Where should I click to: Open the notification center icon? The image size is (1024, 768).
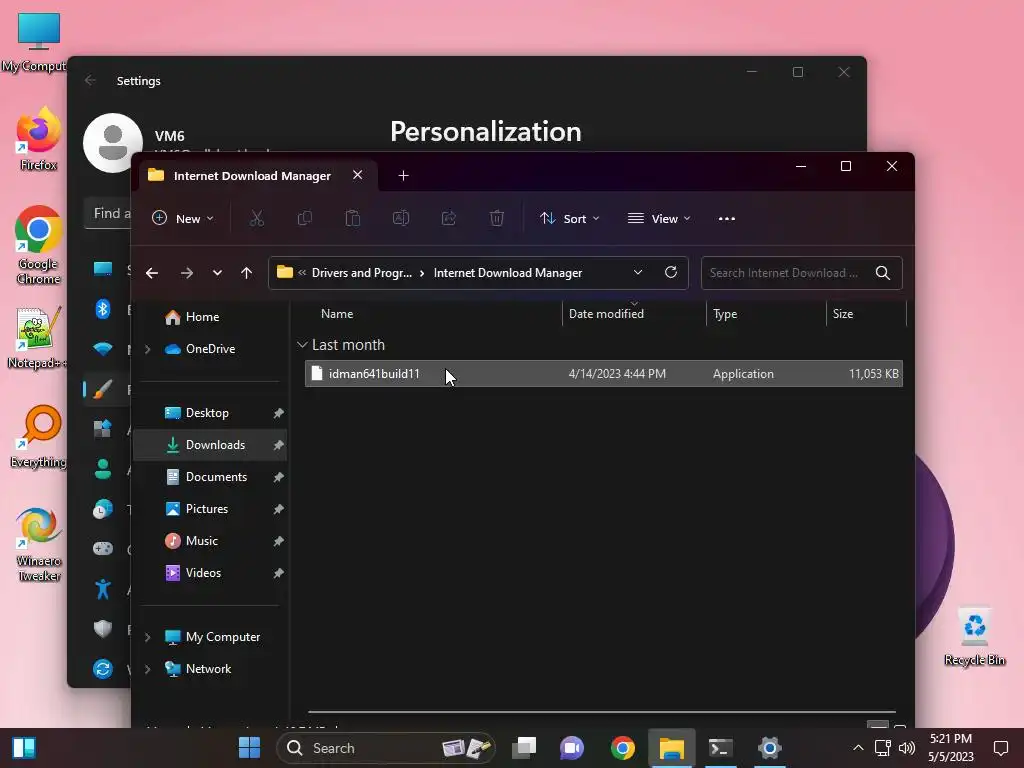coord(1000,748)
